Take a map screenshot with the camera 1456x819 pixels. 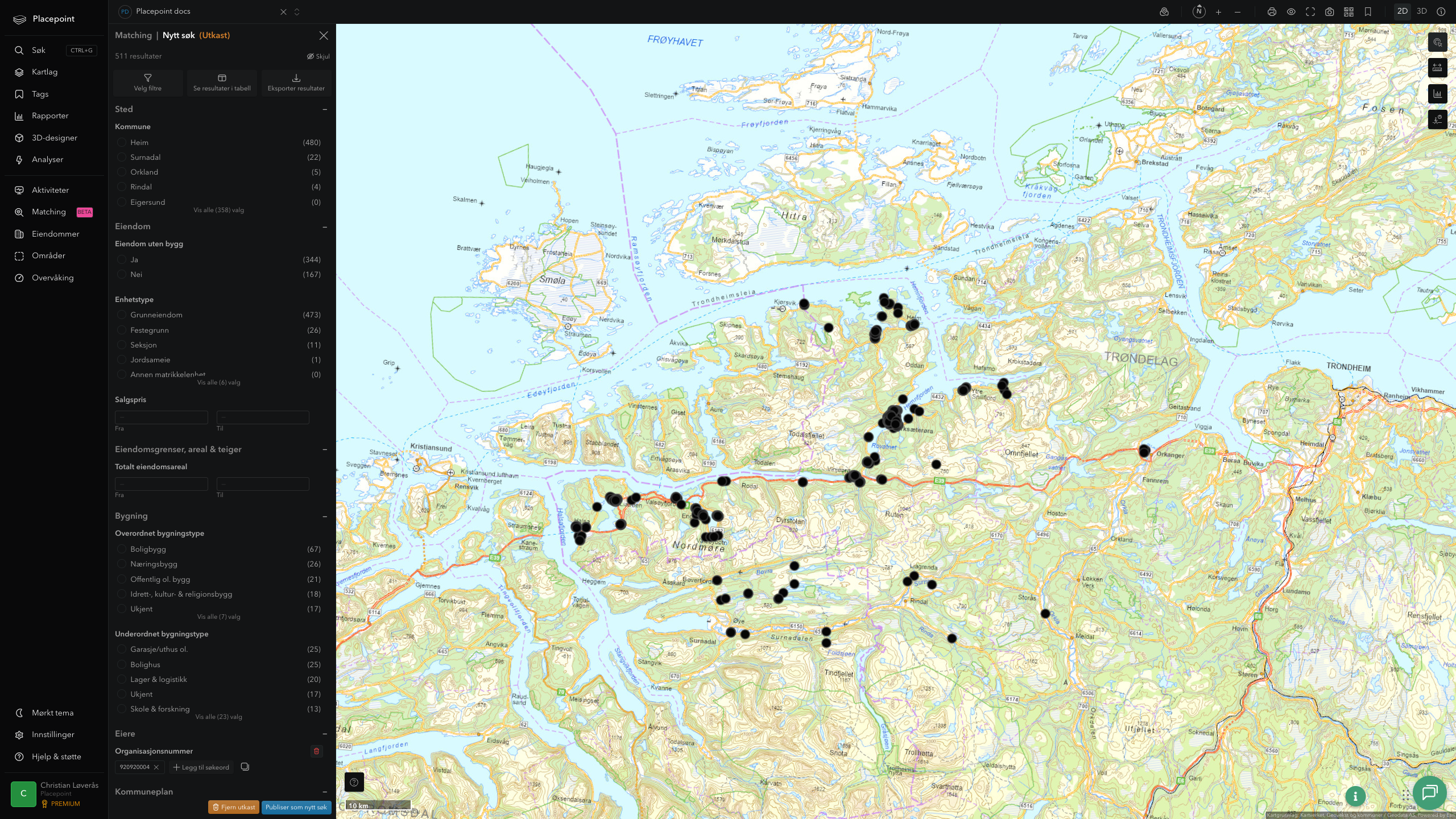[1330, 12]
